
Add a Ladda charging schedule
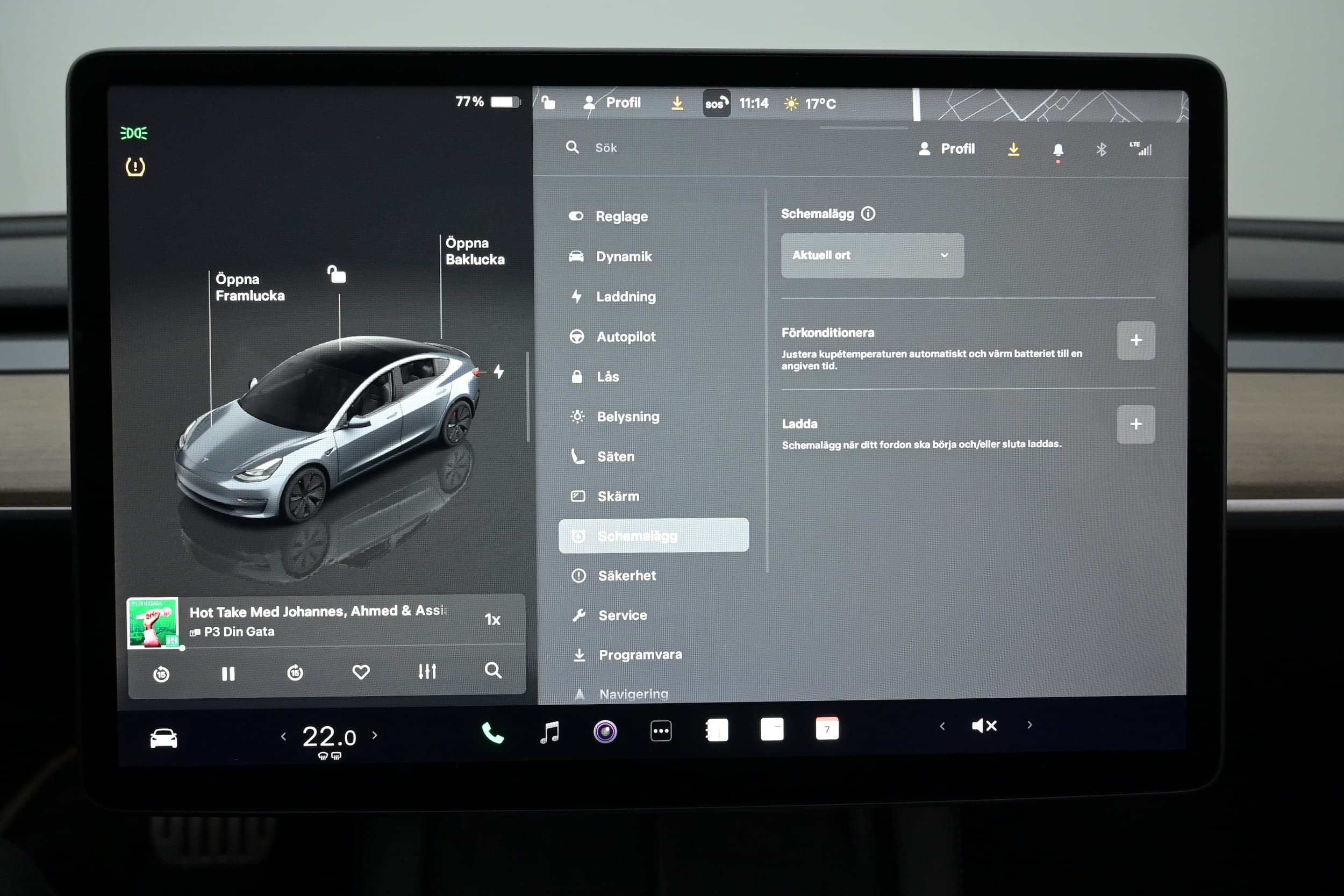click(x=1135, y=425)
